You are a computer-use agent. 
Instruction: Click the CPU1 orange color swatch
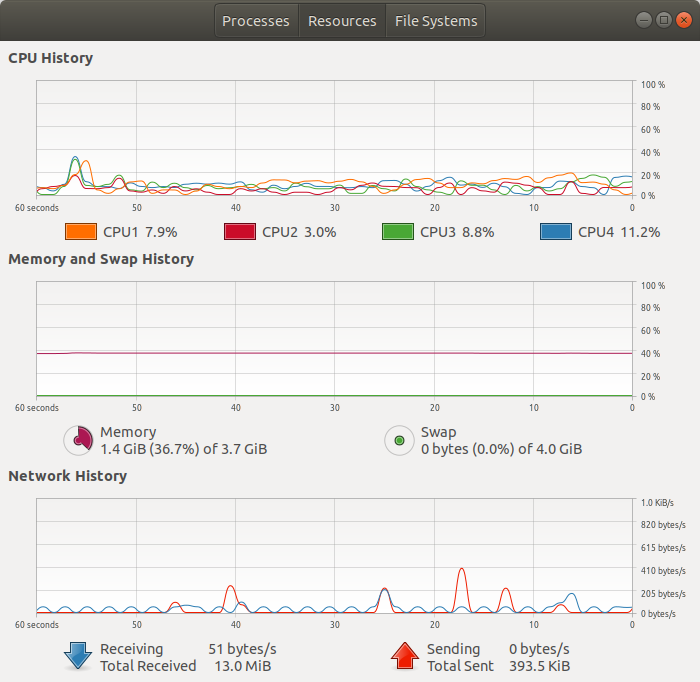81,232
